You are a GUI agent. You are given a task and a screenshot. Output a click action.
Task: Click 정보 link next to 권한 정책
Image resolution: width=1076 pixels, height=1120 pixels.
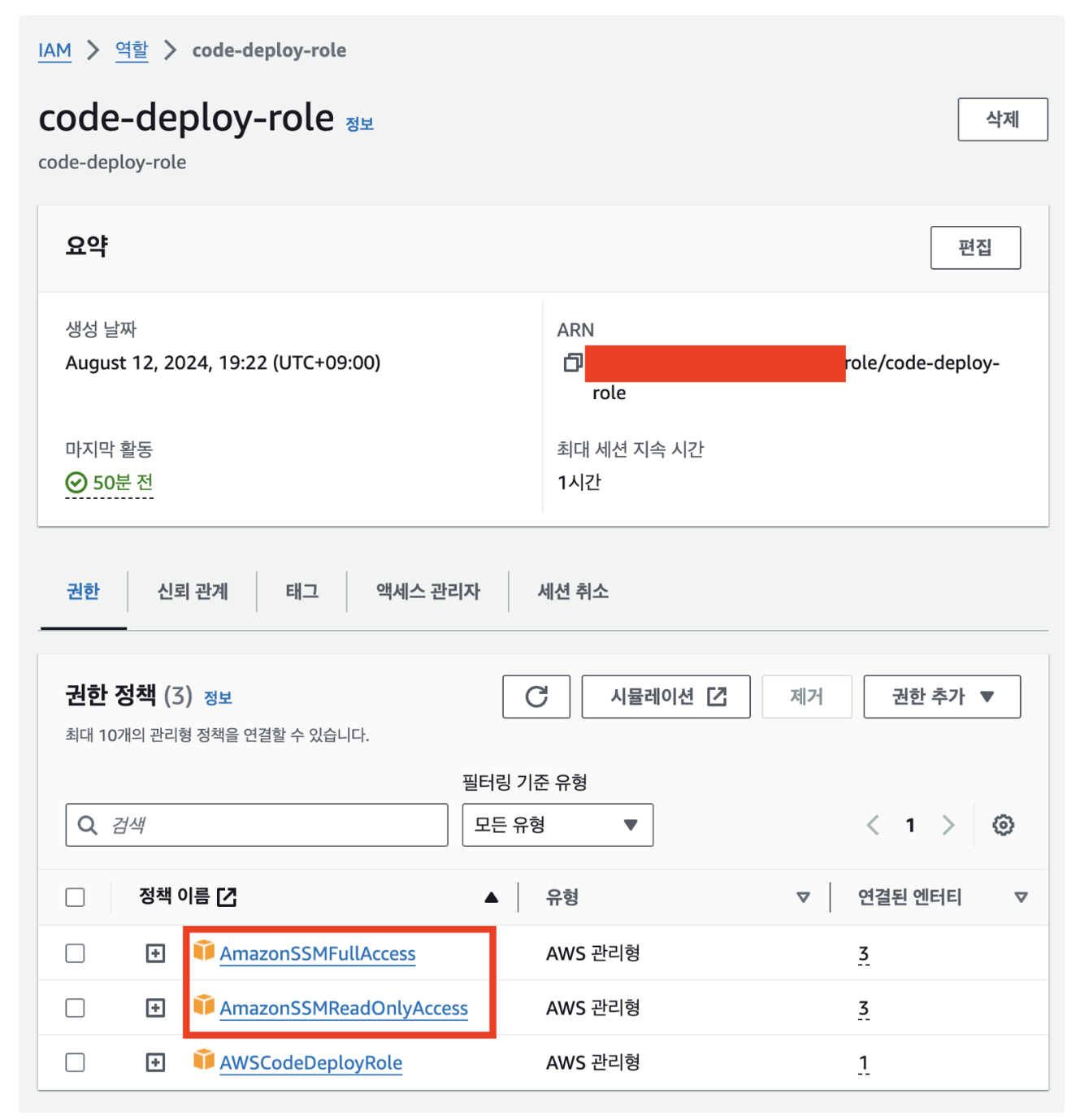pyautogui.click(x=218, y=697)
